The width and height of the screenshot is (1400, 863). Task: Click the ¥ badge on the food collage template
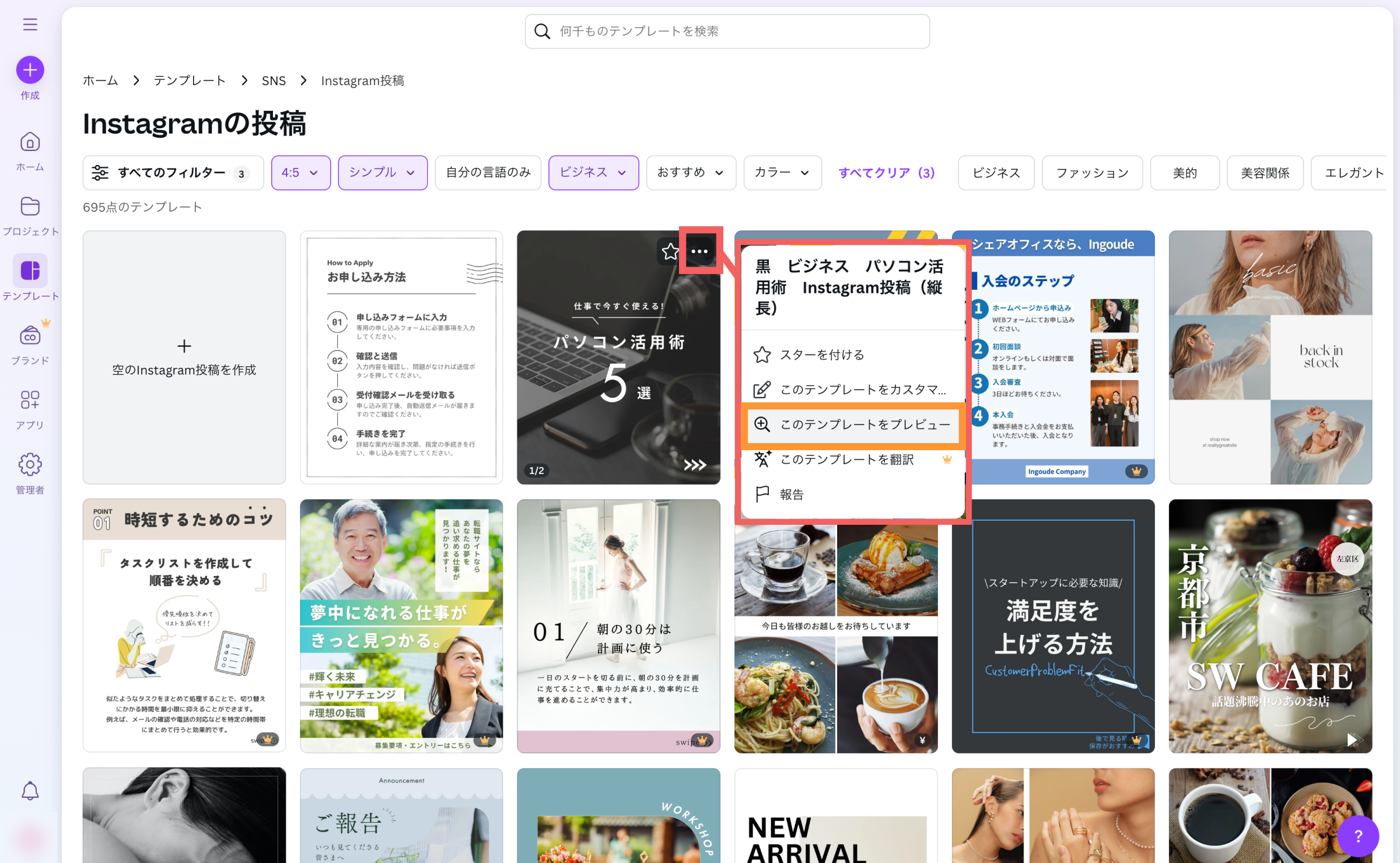(x=922, y=741)
